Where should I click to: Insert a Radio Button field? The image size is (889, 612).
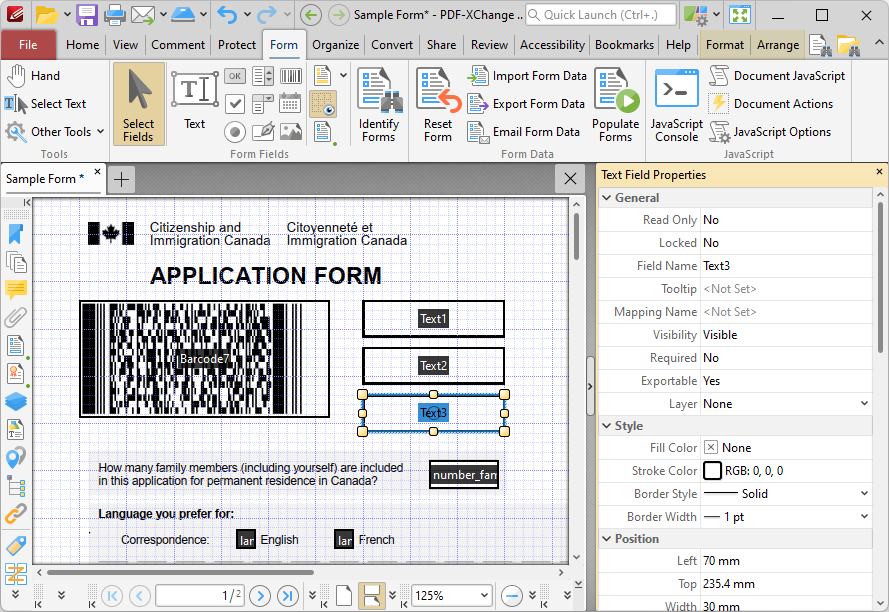pos(235,131)
